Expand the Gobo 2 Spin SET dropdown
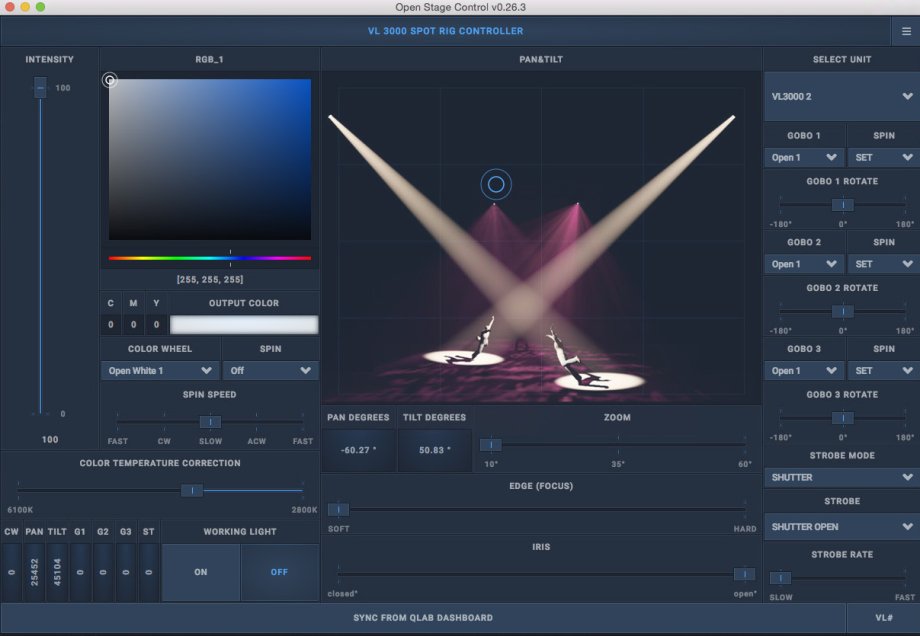 click(883, 265)
